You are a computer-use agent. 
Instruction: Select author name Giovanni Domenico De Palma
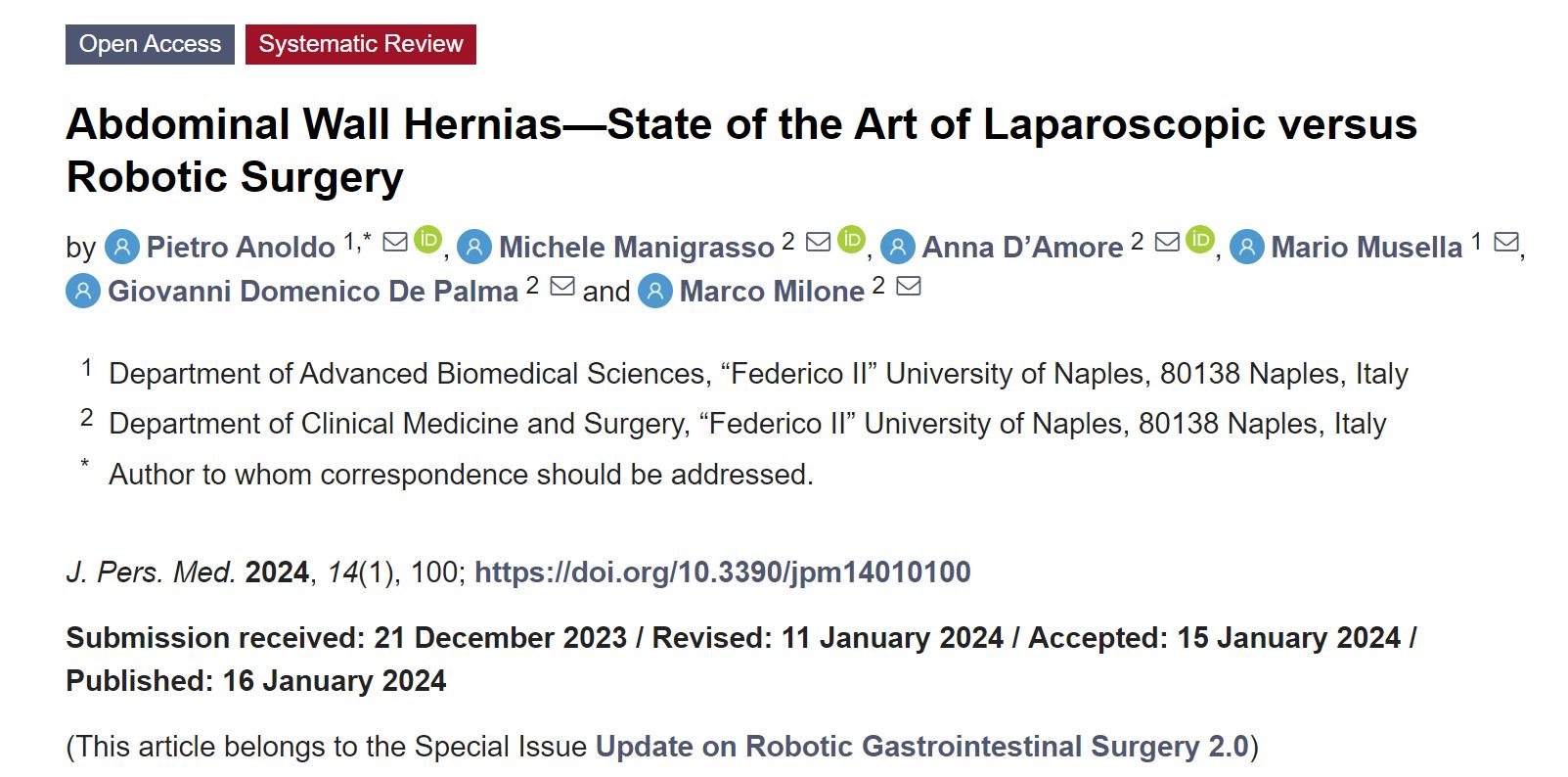coord(312,292)
